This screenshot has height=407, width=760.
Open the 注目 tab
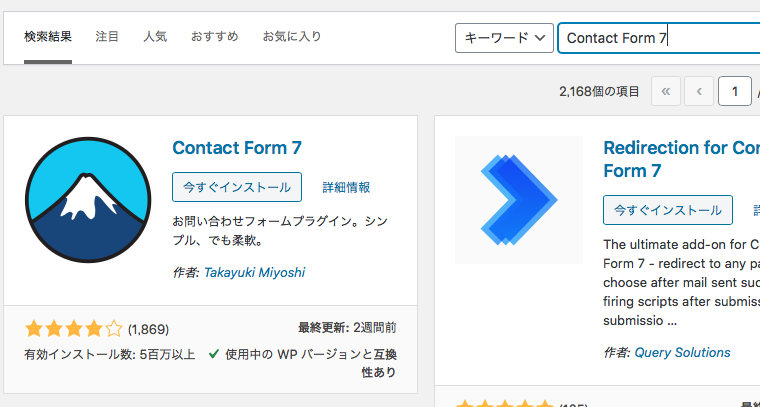(107, 36)
